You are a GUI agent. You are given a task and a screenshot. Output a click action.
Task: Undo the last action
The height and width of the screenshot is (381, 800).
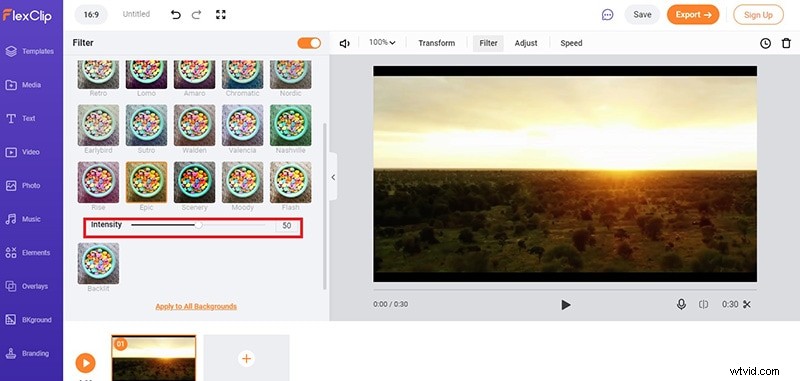(176, 15)
